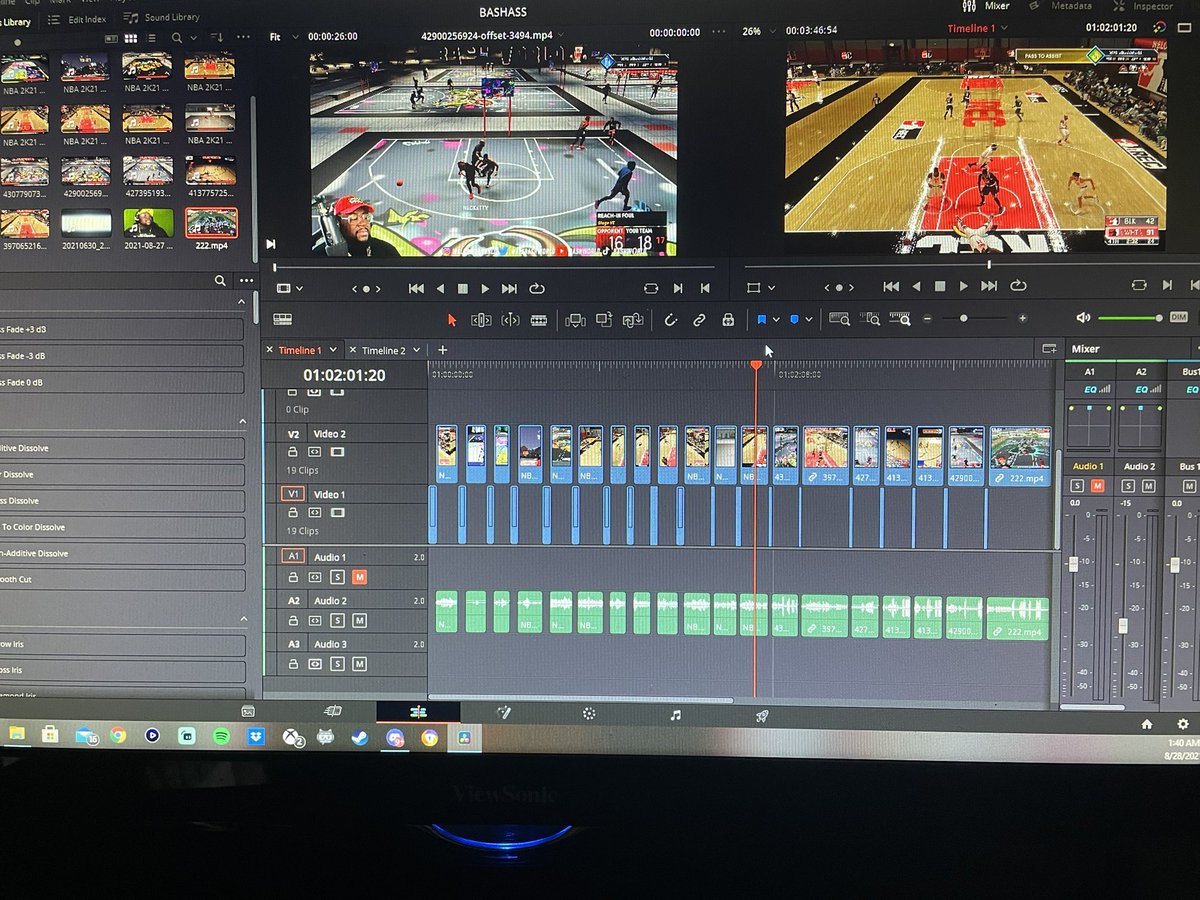The image size is (1200, 900).
Task: Select the 222.mp4 clip on Video 2
Action: (x=1020, y=455)
